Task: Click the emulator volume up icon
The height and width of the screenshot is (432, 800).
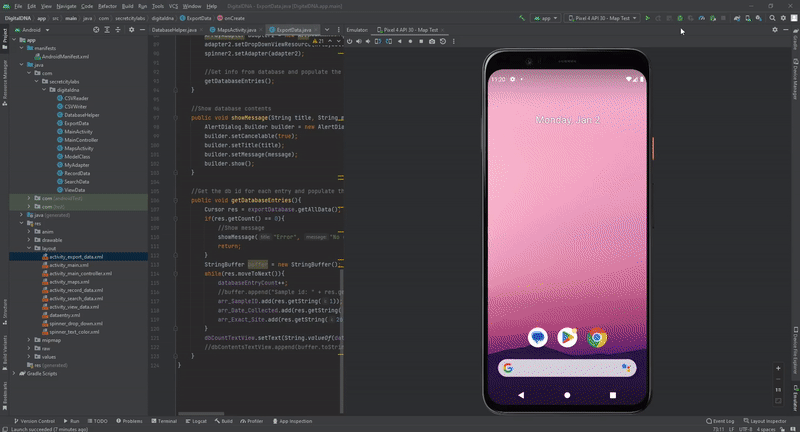Action: click(359, 41)
